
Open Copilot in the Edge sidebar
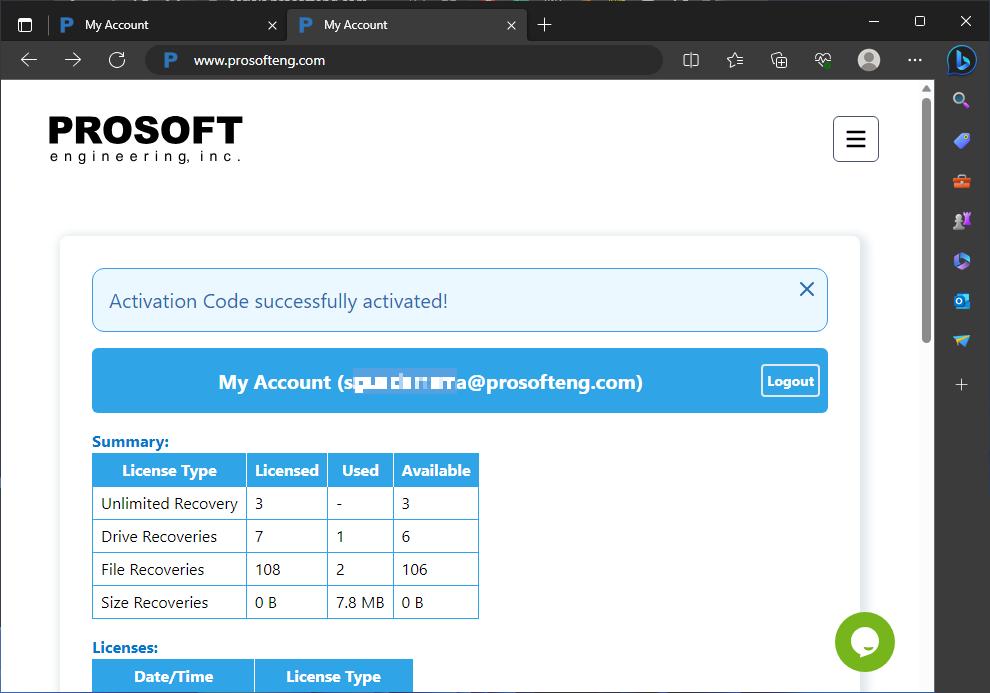[x=961, y=60]
